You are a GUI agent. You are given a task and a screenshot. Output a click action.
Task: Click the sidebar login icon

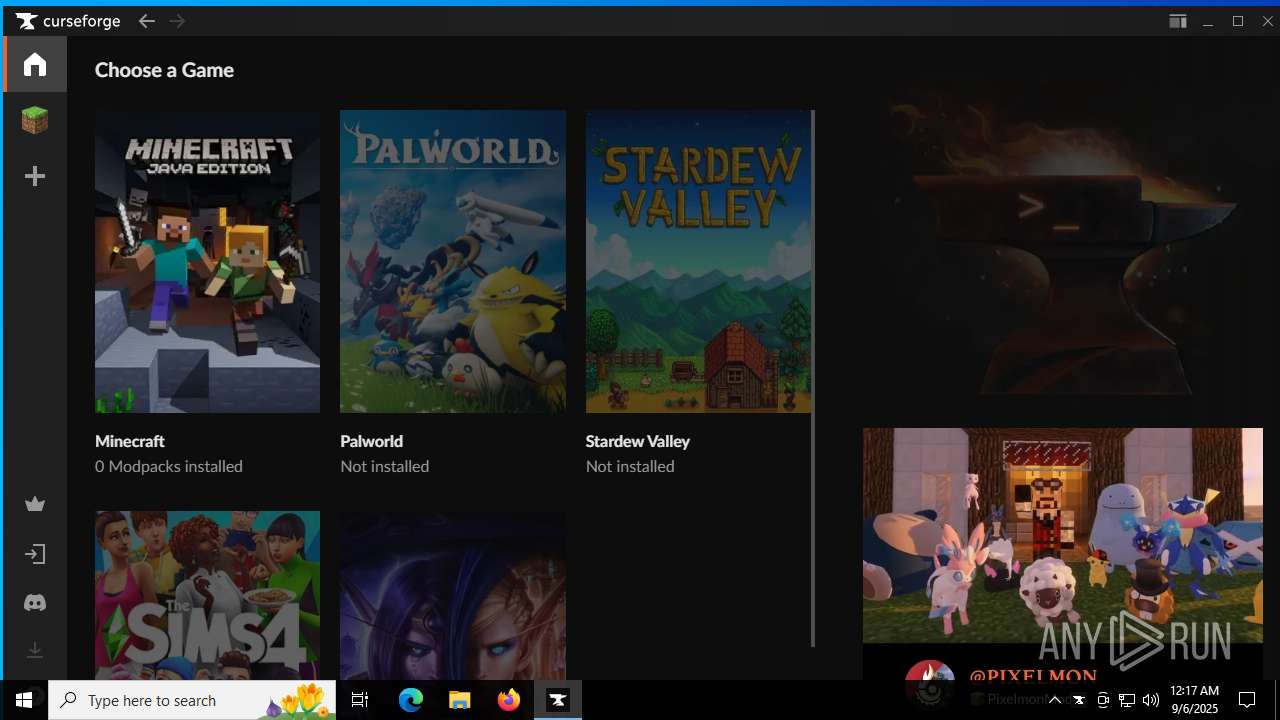35,554
